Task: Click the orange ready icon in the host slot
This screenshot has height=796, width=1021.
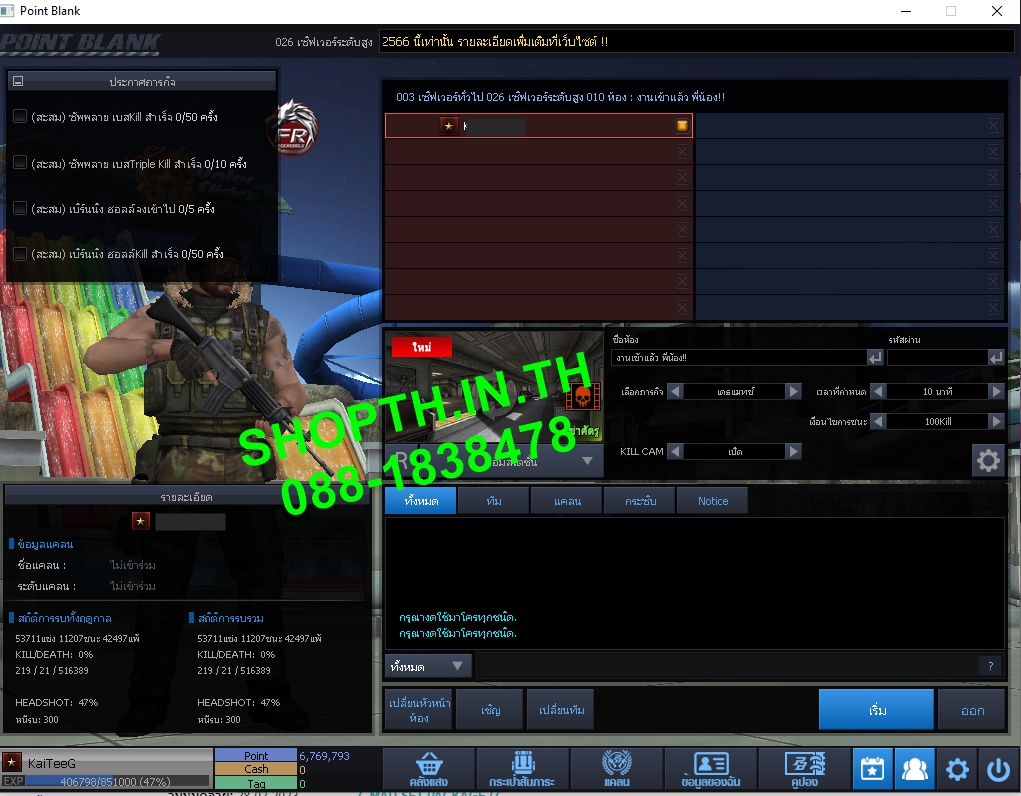Action: click(682, 126)
